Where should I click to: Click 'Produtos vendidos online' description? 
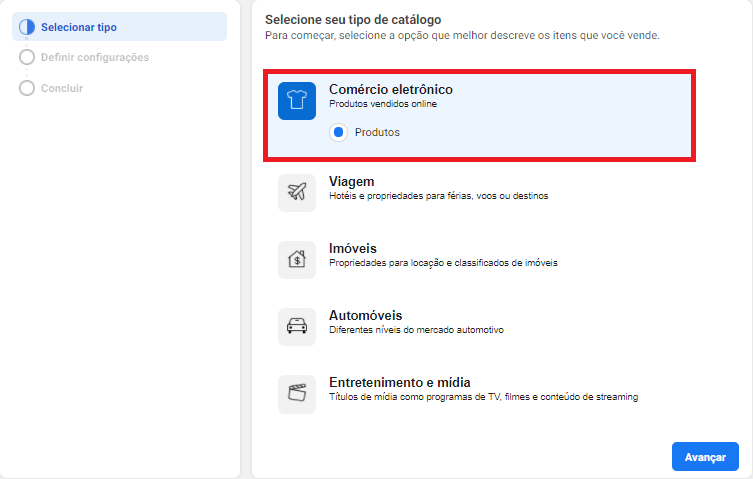pos(383,104)
